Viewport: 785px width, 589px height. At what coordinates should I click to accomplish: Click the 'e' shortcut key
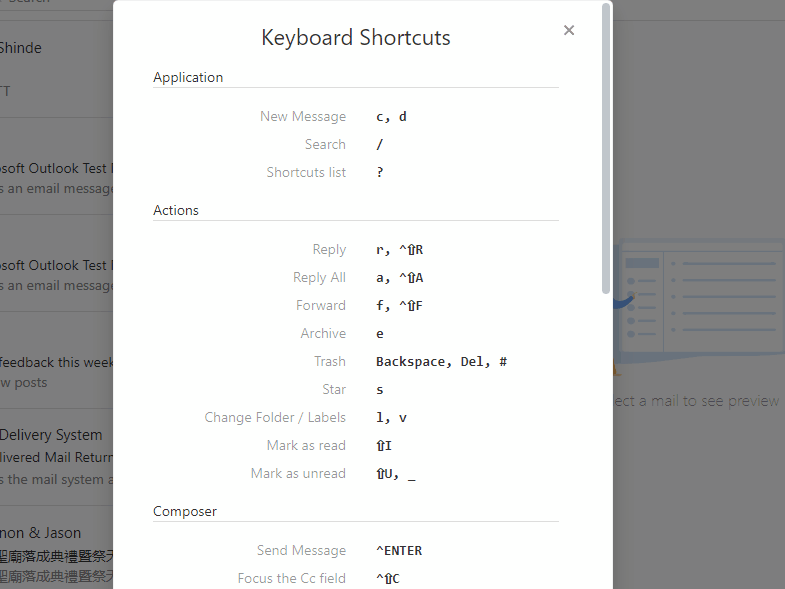[380, 334]
